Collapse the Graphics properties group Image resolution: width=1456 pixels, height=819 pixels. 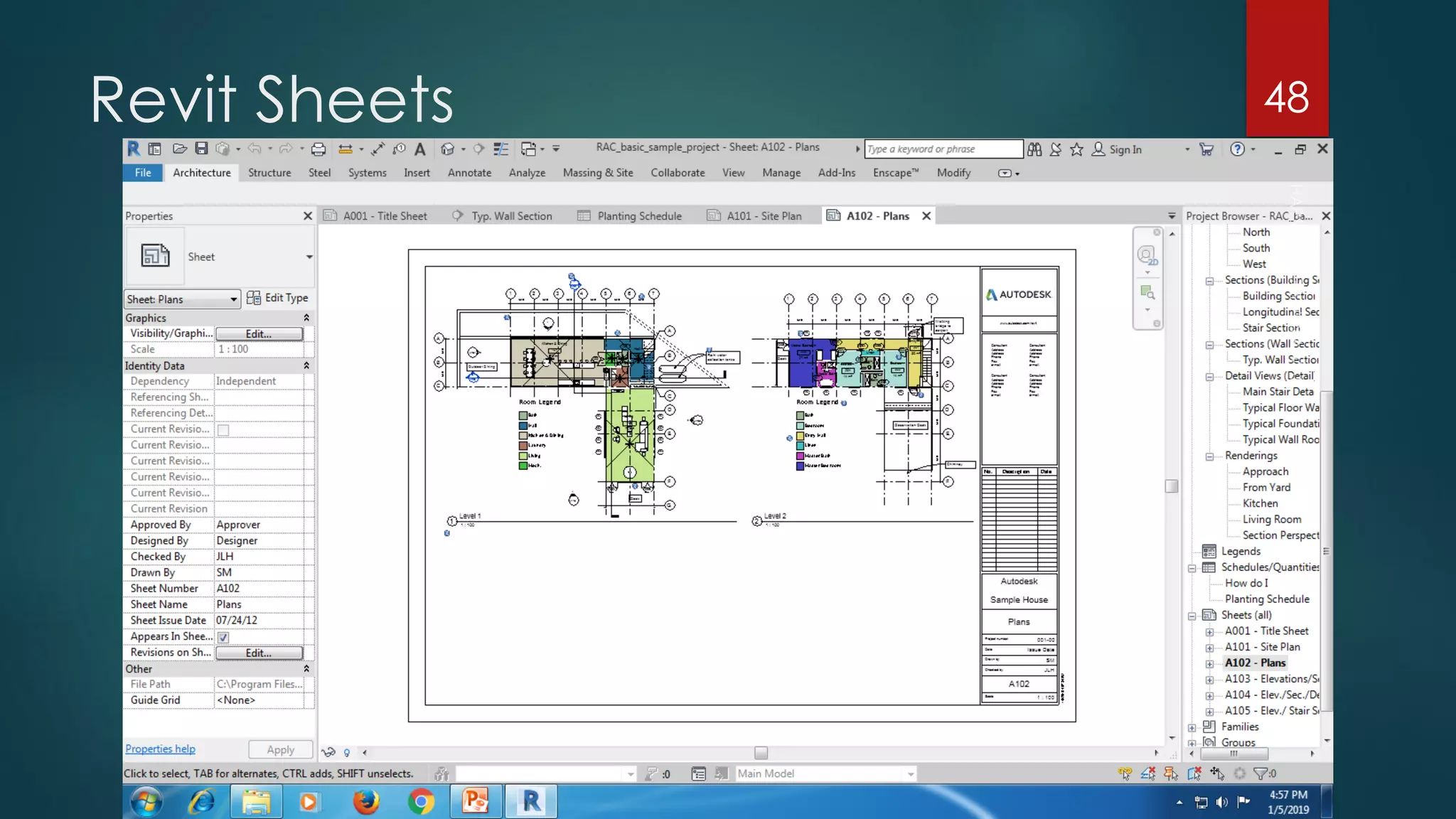point(306,318)
